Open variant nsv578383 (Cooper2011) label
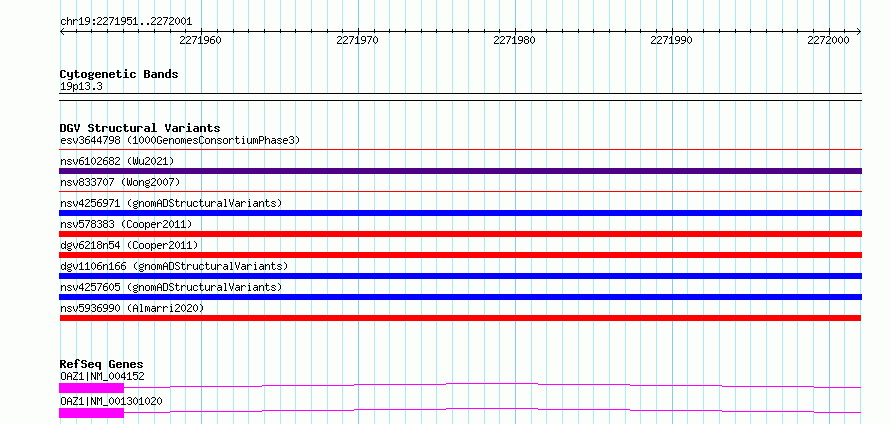This screenshot has width=890, height=424. point(126,224)
